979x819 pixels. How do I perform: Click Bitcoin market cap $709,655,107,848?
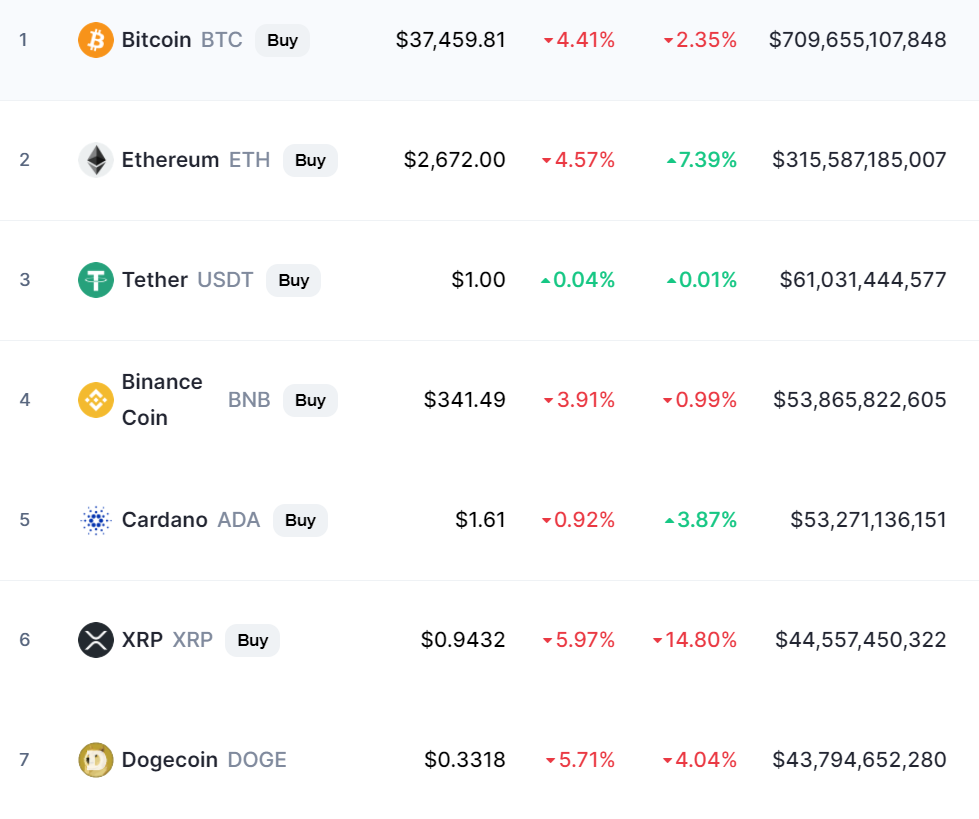857,40
